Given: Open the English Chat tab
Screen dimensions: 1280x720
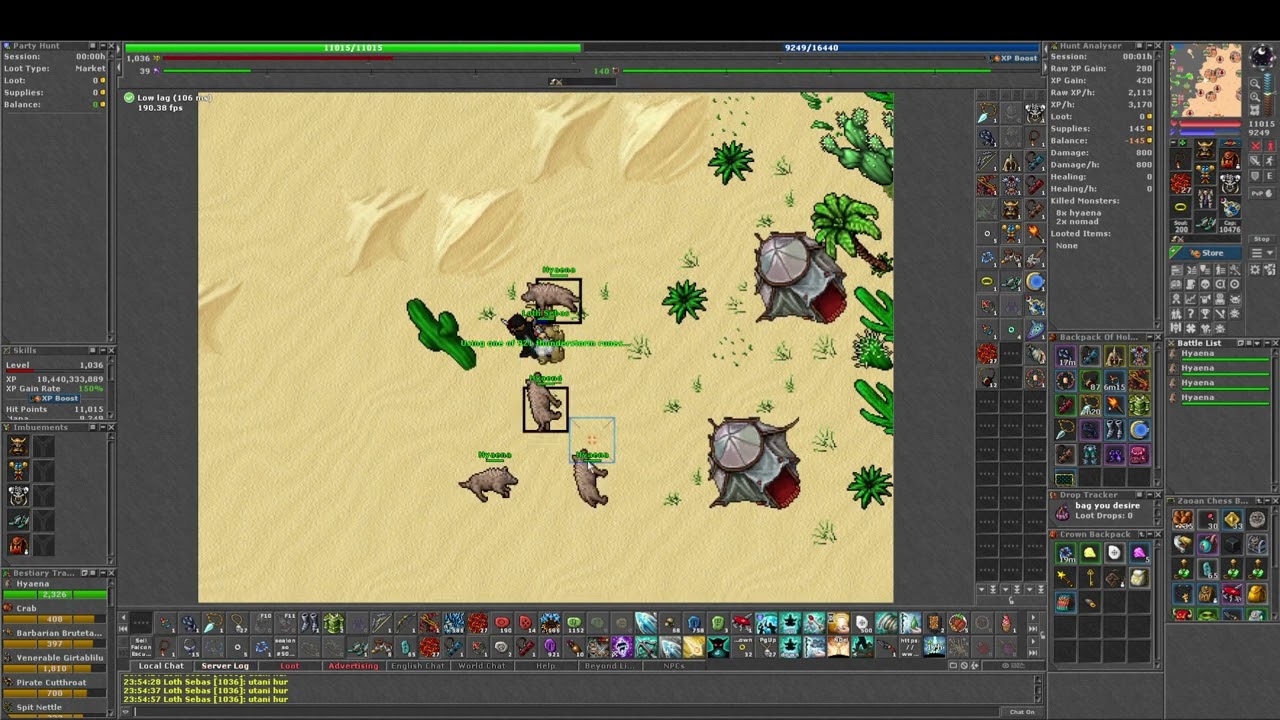Looking at the screenshot, I should click(418, 666).
